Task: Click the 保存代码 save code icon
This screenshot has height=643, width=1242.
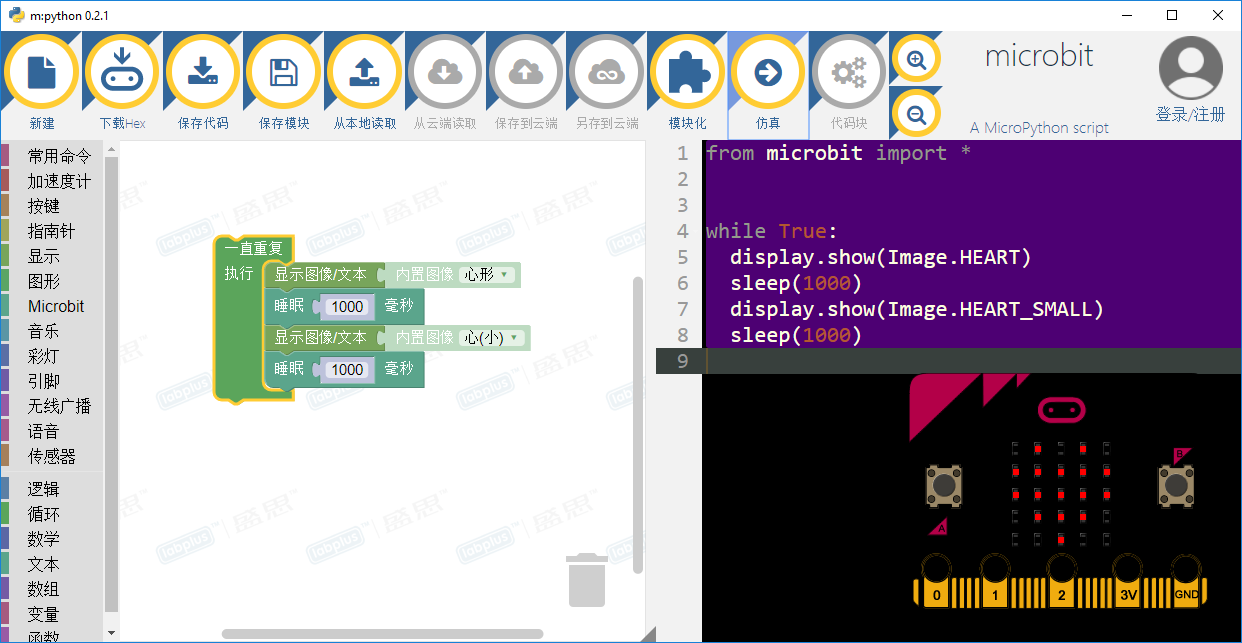Action: point(203,72)
